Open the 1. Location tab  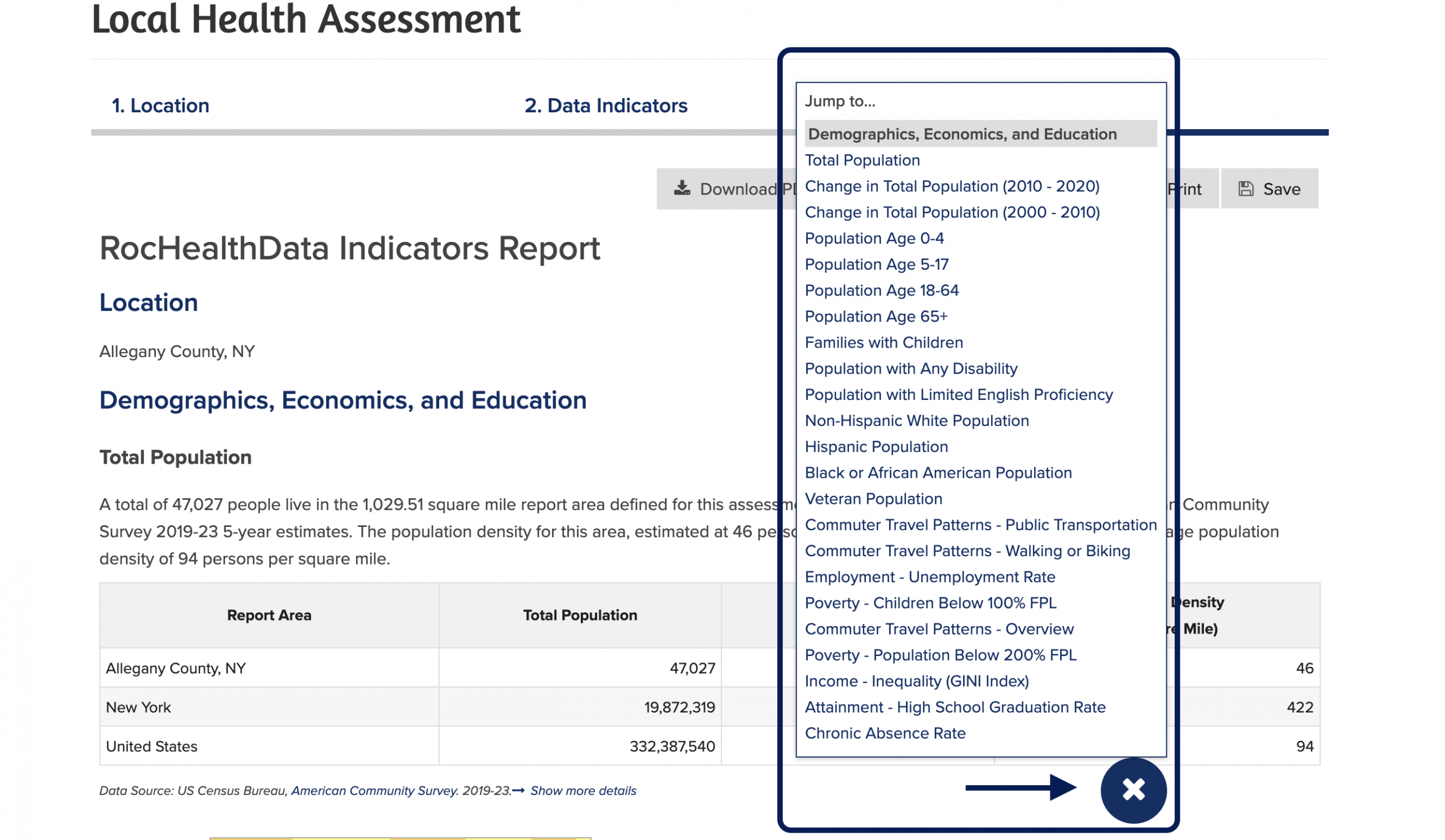(x=160, y=105)
